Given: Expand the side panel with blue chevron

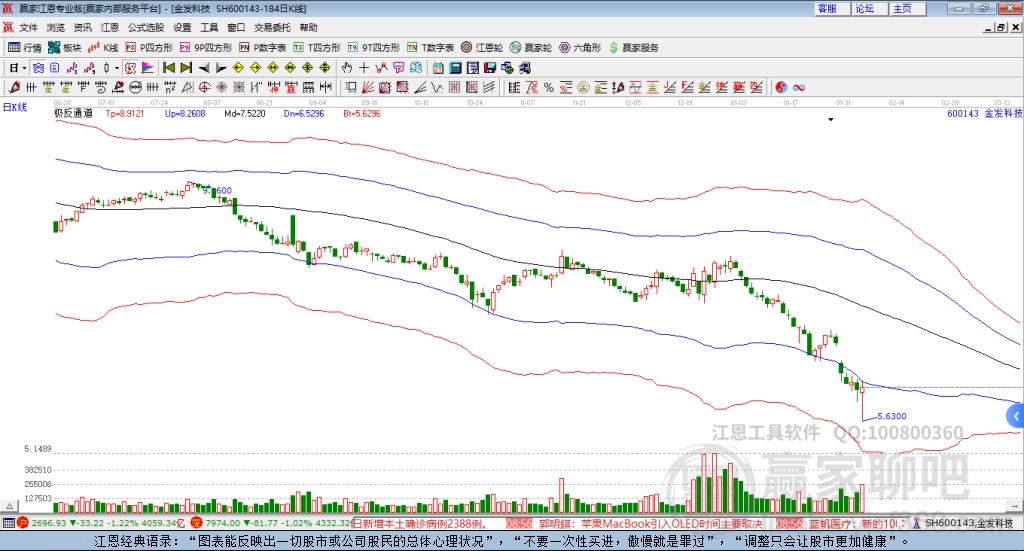Looking at the screenshot, I should (1016, 416).
